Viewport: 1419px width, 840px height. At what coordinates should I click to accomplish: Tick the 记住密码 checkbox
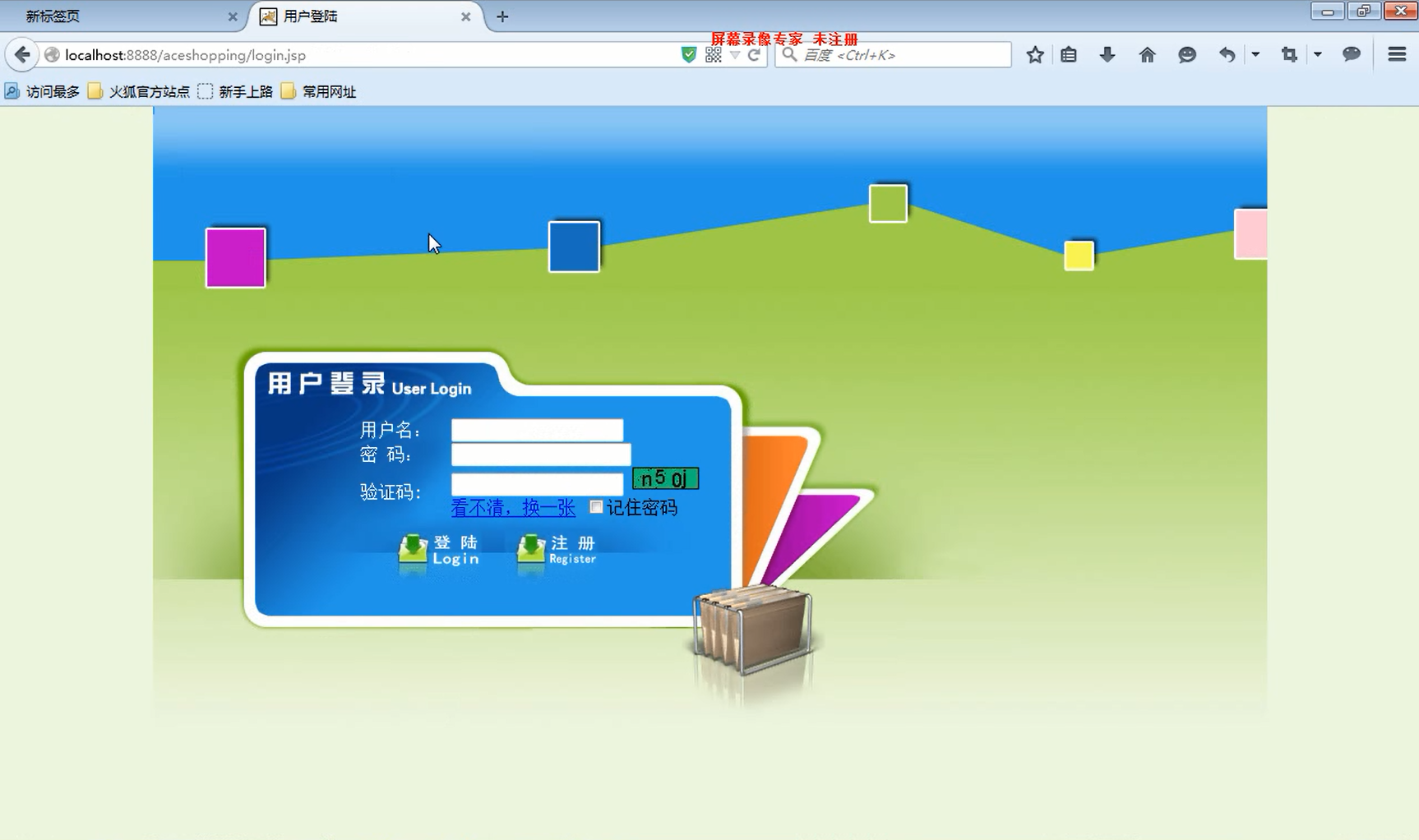(596, 506)
